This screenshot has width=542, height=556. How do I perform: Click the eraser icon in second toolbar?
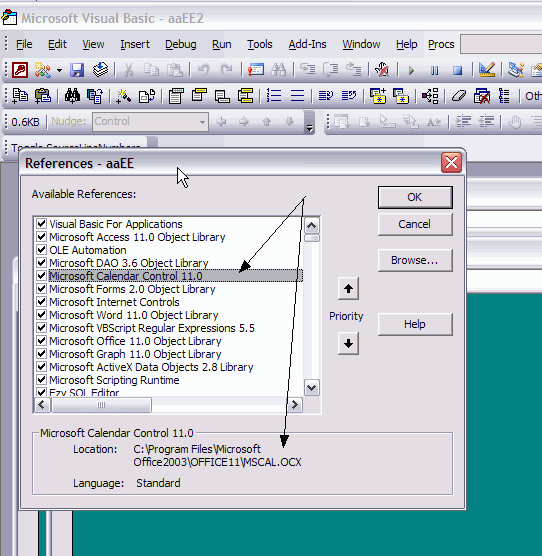(459, 96)
